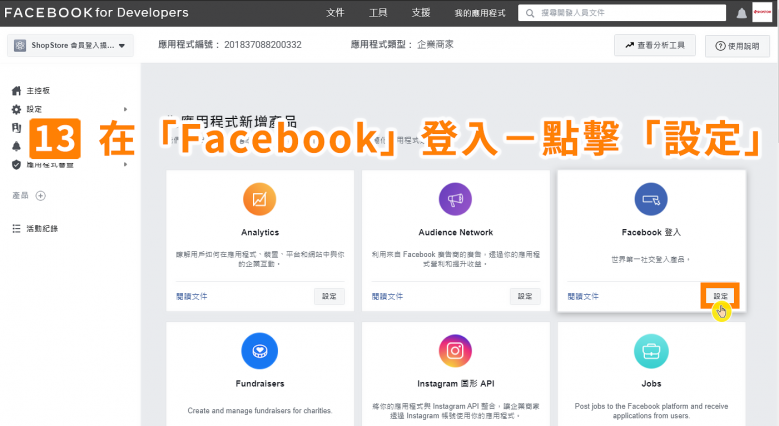This screenshot has height=426, width=779.
Task: Click the Fundraisers card title
Action: 260,384
